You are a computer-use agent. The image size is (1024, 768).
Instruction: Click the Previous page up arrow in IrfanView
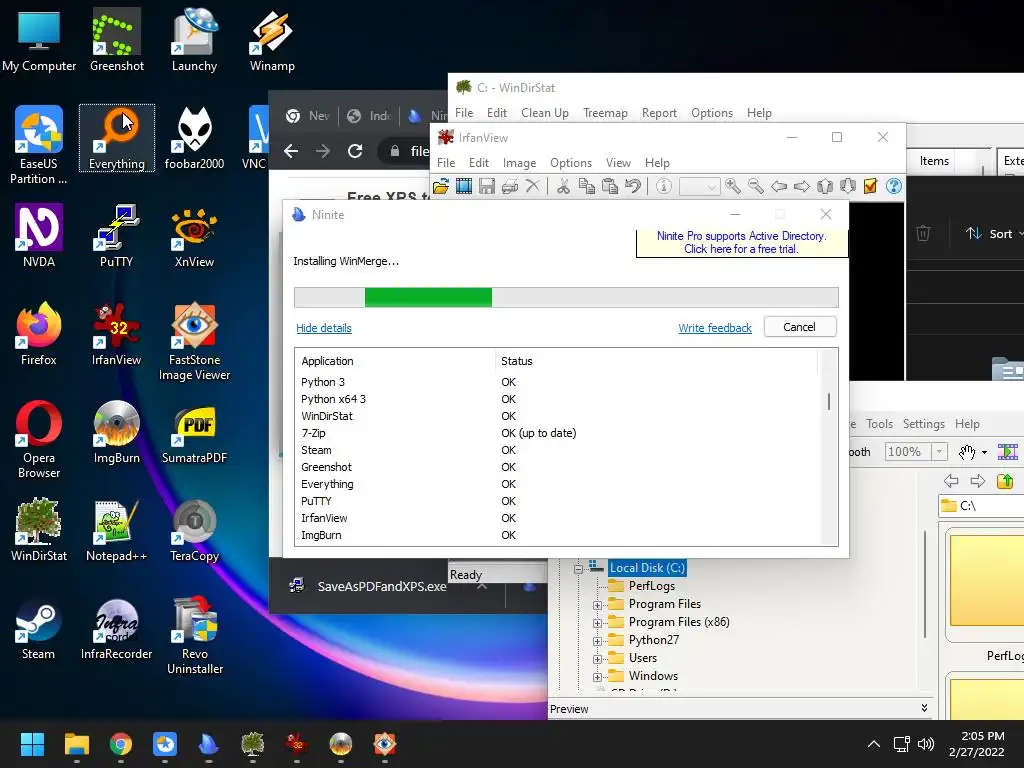(x=825, y=187)
